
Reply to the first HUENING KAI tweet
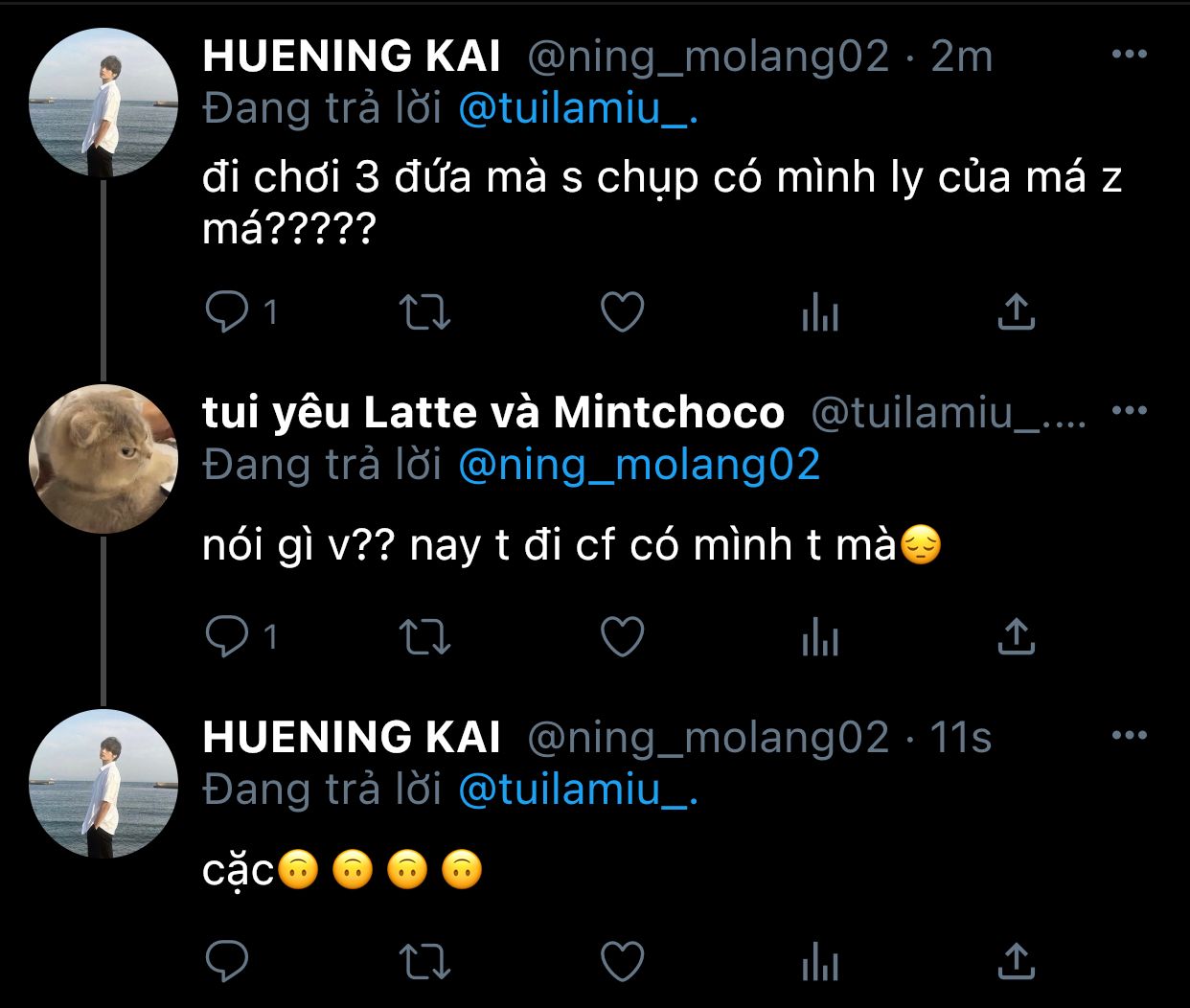click(x=228, y=311)
